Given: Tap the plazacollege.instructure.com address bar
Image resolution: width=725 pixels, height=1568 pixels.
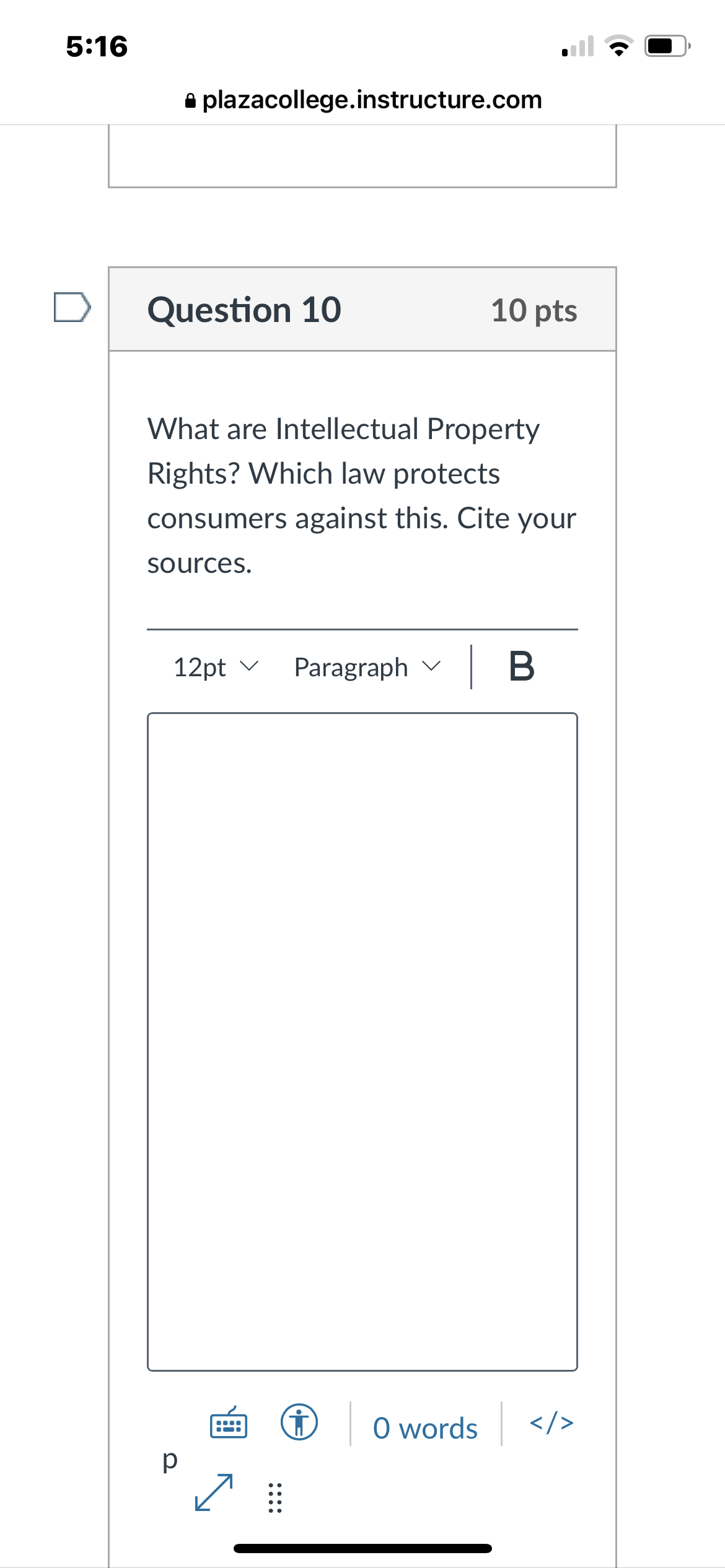Looking at the screenshot, I should (372, 100).
